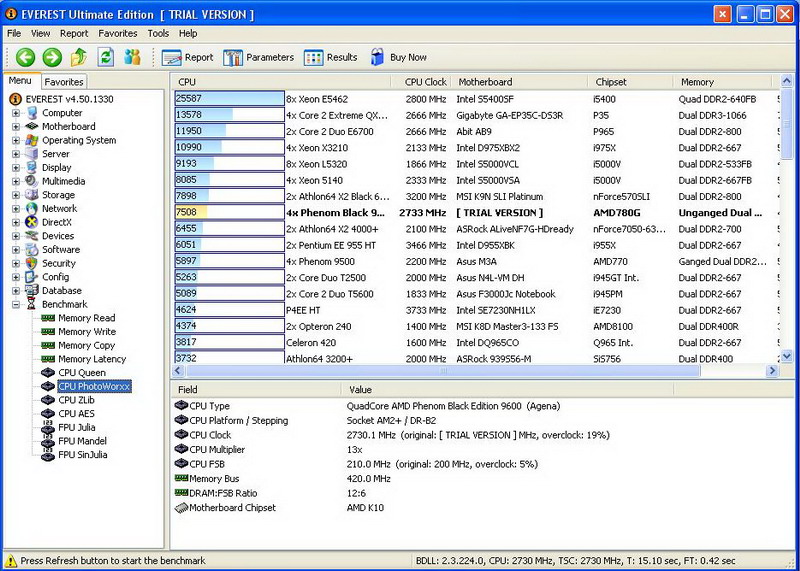
Task: Open the Favorites menu
Action: coord(118,33)
